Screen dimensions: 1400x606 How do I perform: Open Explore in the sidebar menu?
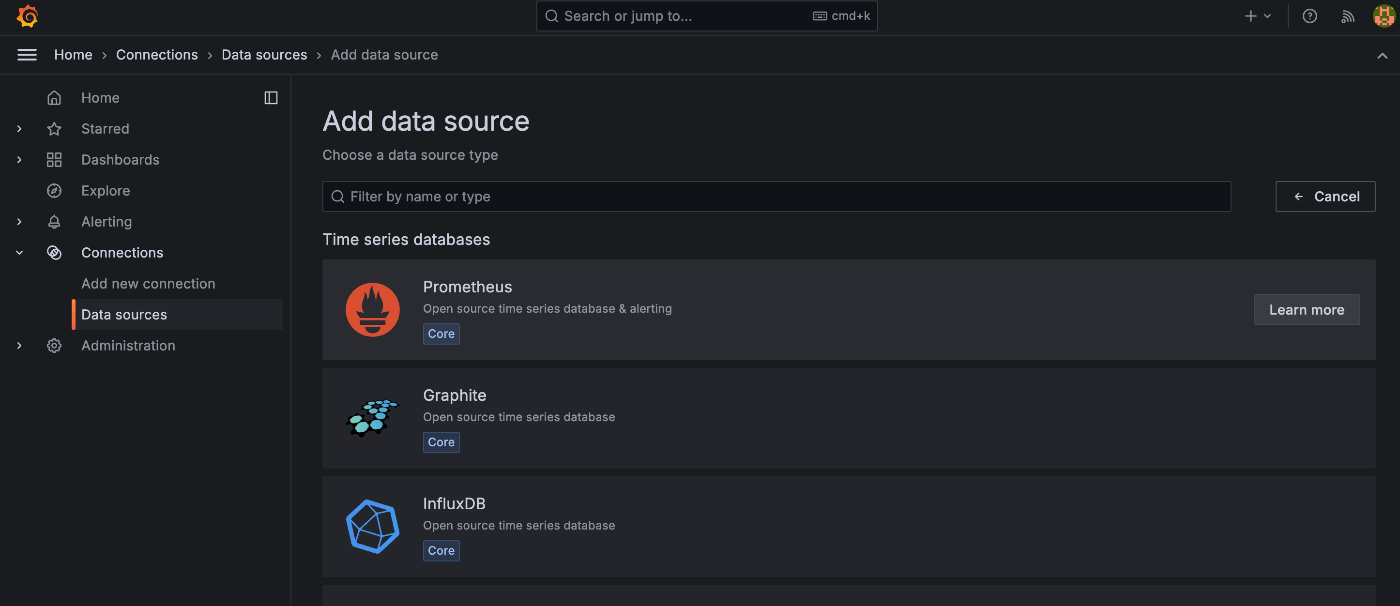tap(106, 191)
